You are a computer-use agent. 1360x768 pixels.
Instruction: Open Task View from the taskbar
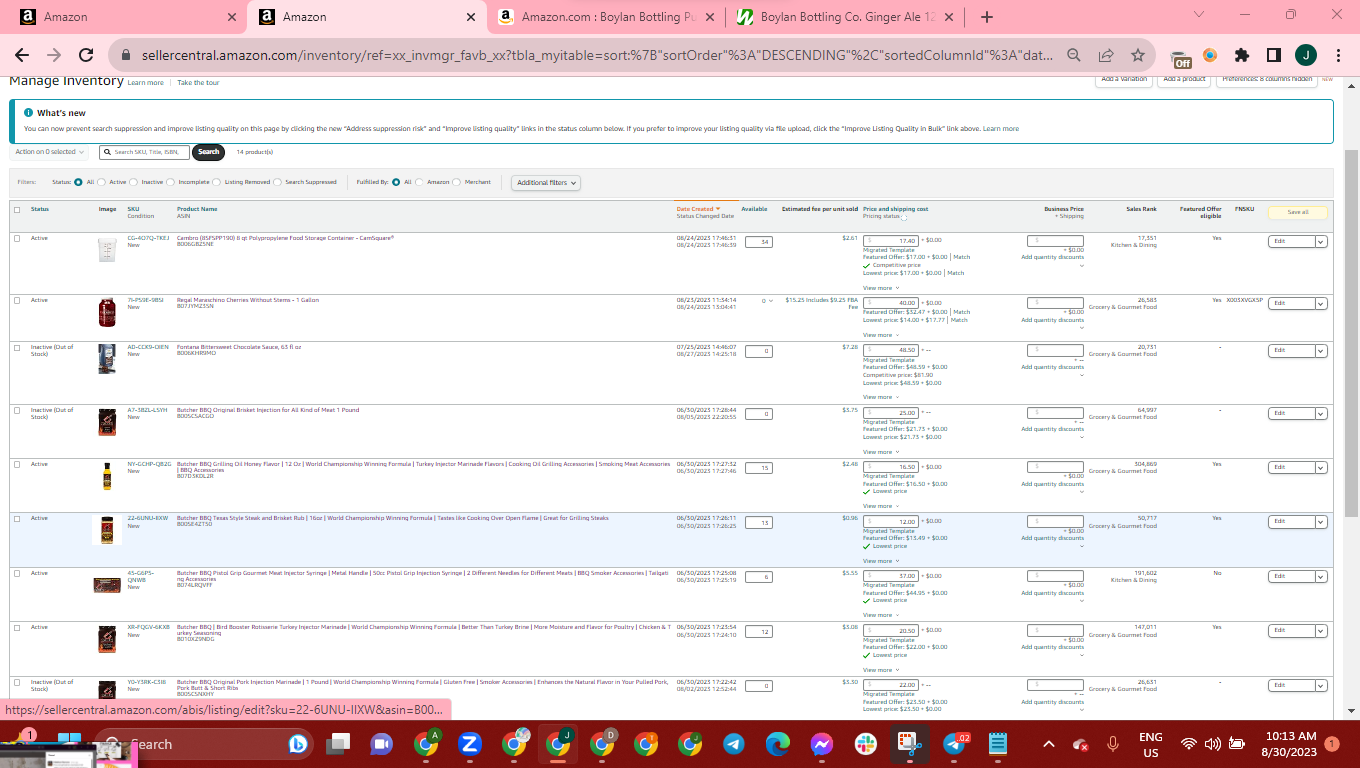click(x=339, y=744)
